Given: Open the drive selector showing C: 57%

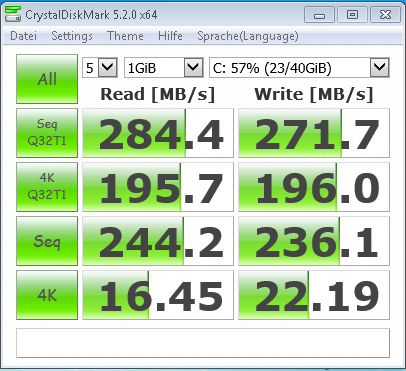Looking at the screenshot, I should [299, 68].
